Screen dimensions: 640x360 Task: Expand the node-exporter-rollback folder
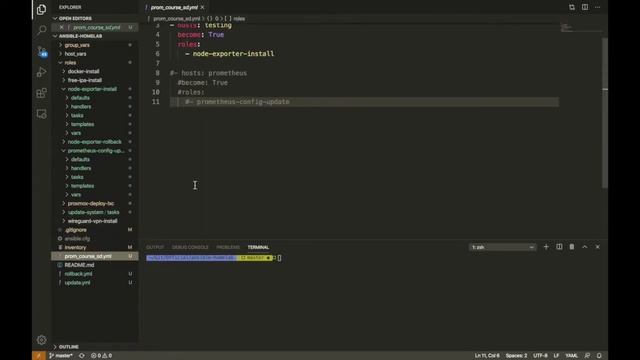(94, 142)
